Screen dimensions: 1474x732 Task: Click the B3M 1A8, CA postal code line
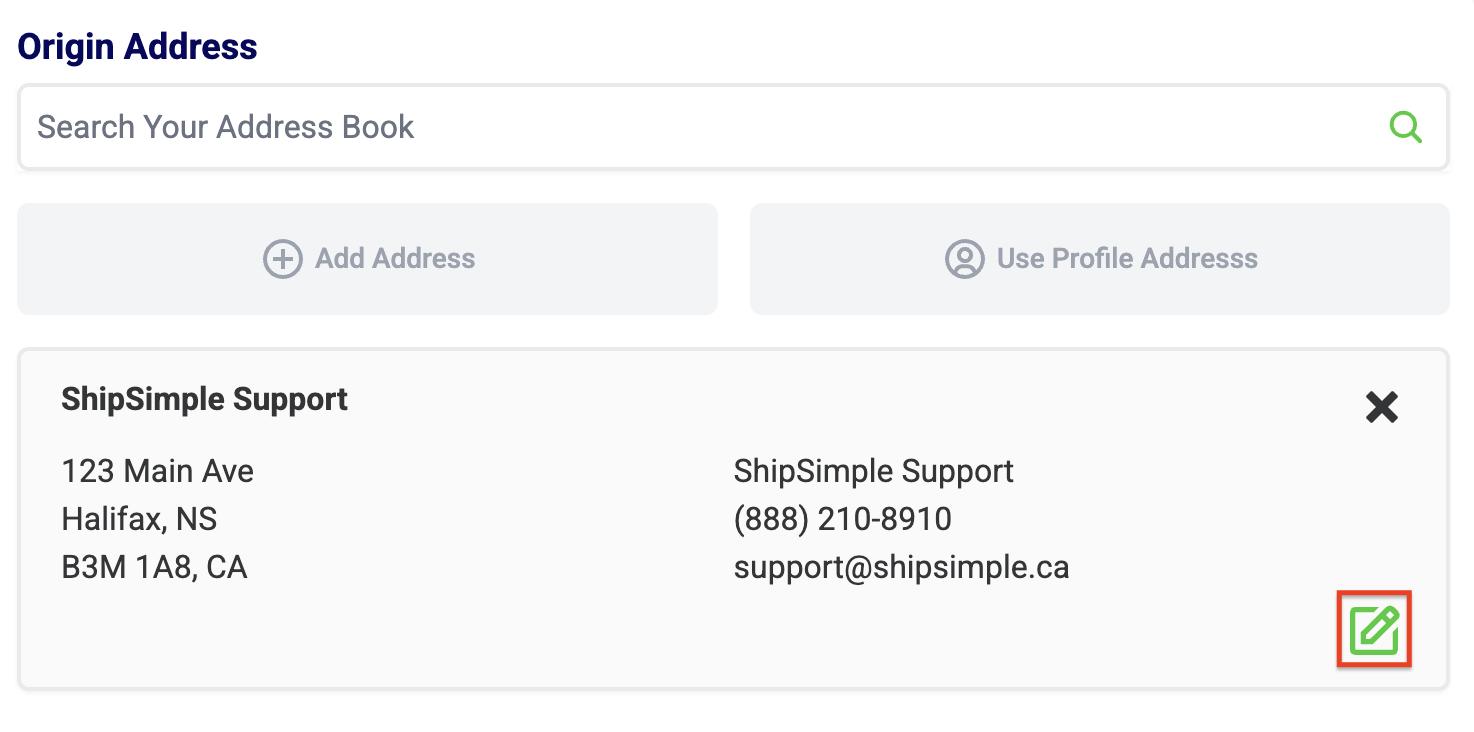click(154, 567)
